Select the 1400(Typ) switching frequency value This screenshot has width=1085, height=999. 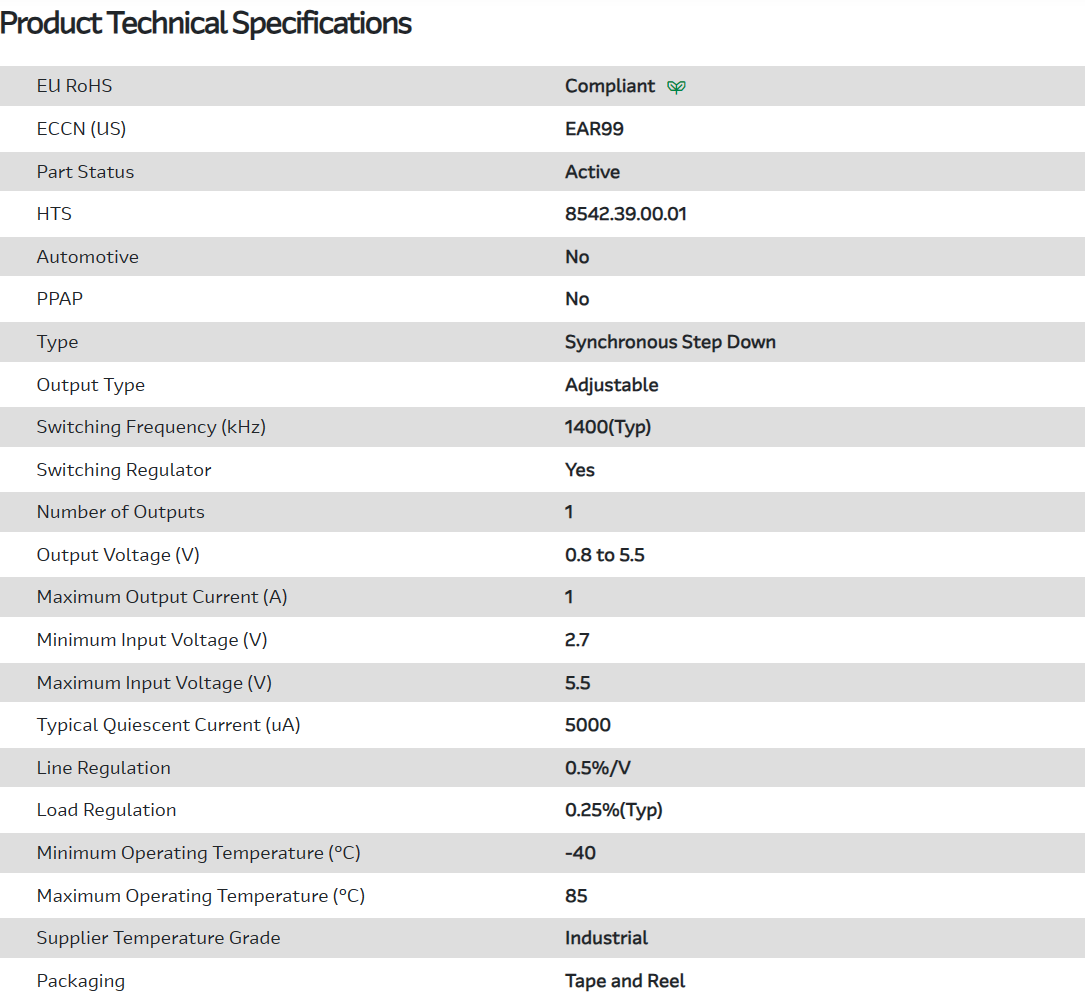[x=607, y=427]
